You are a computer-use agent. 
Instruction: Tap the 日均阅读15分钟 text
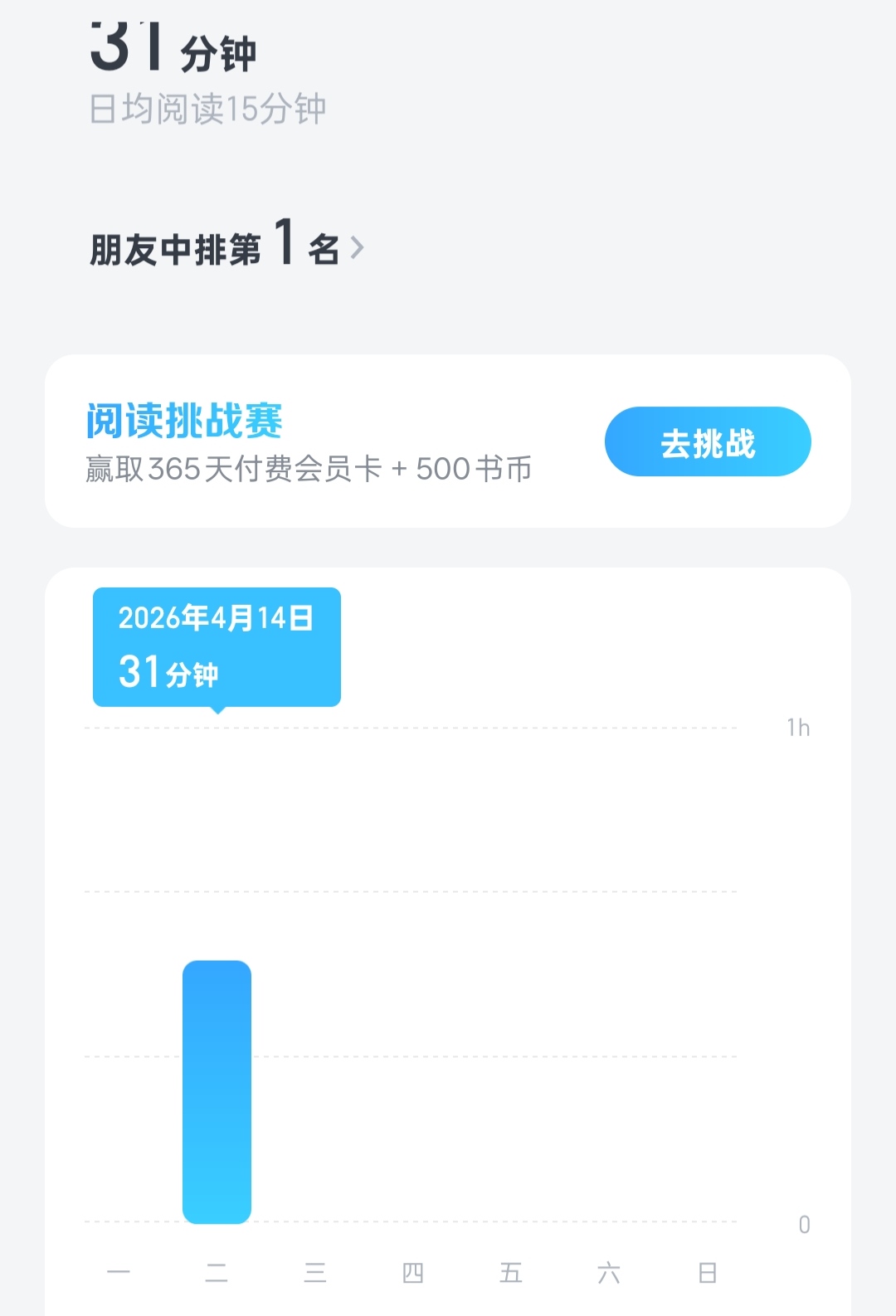[207, 109]
